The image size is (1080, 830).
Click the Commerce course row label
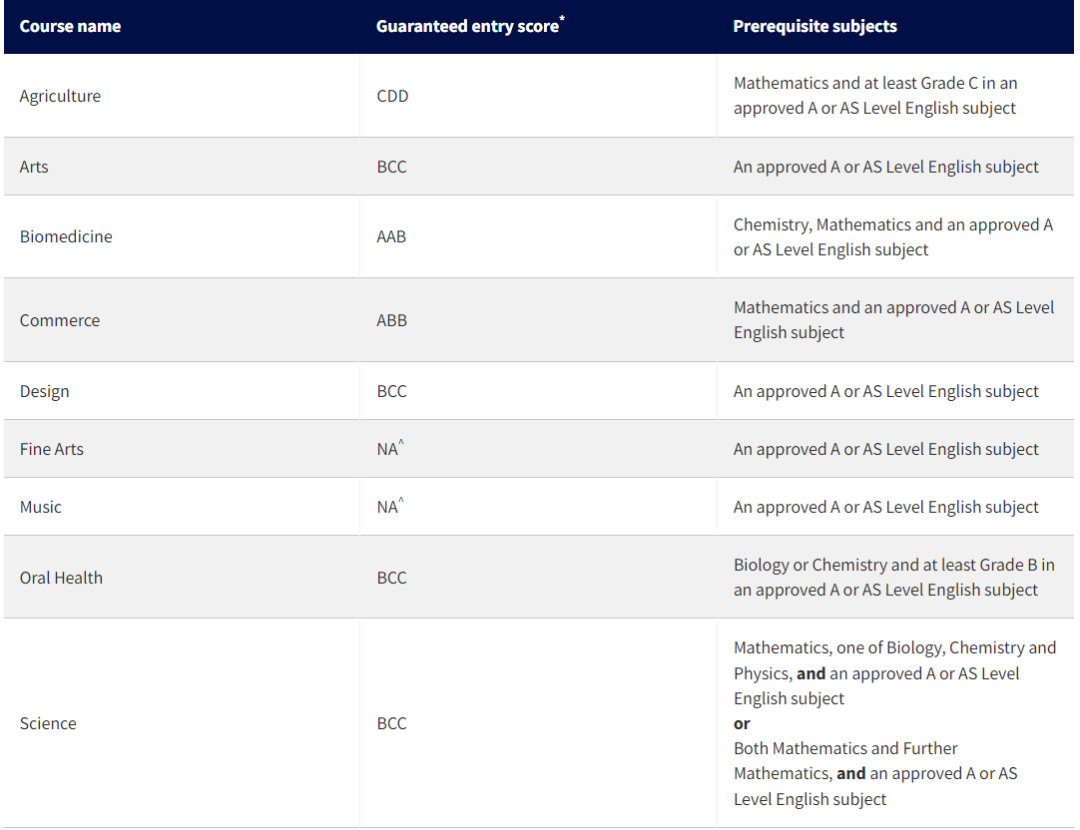click(x=60, y=320)
